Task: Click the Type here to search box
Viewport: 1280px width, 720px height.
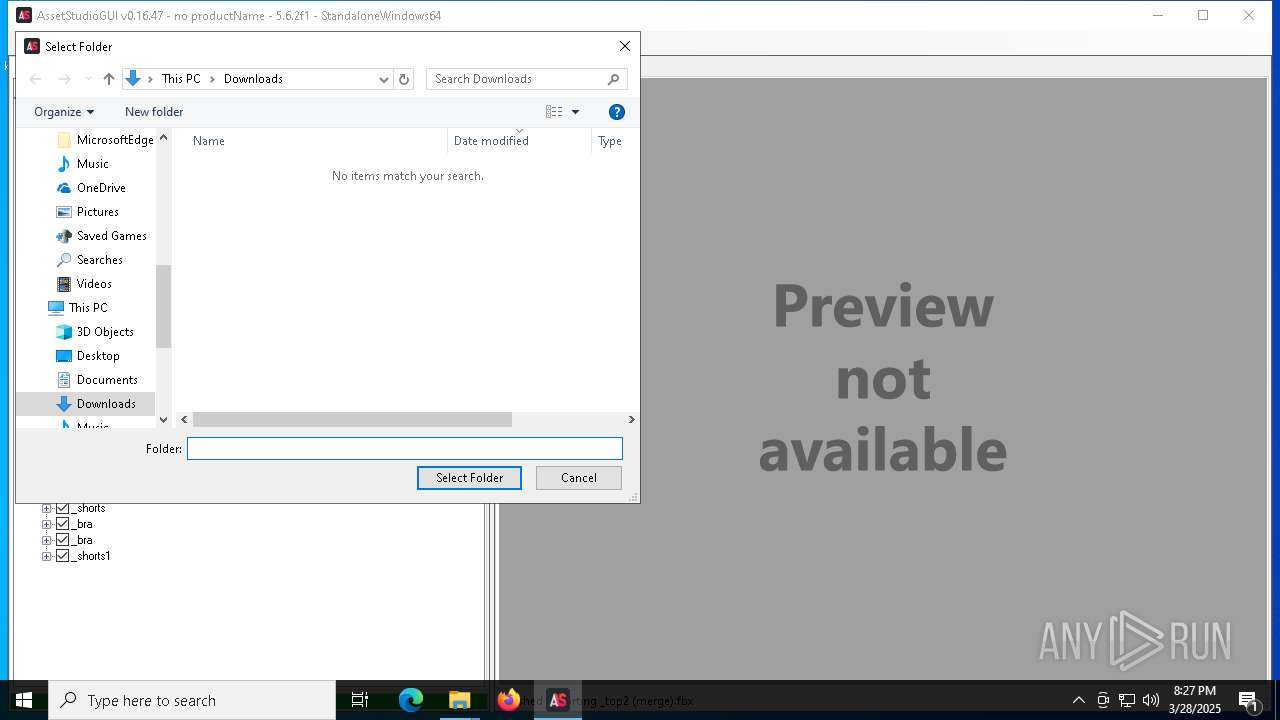Action: pyautogui.click(x=192, y=700)
